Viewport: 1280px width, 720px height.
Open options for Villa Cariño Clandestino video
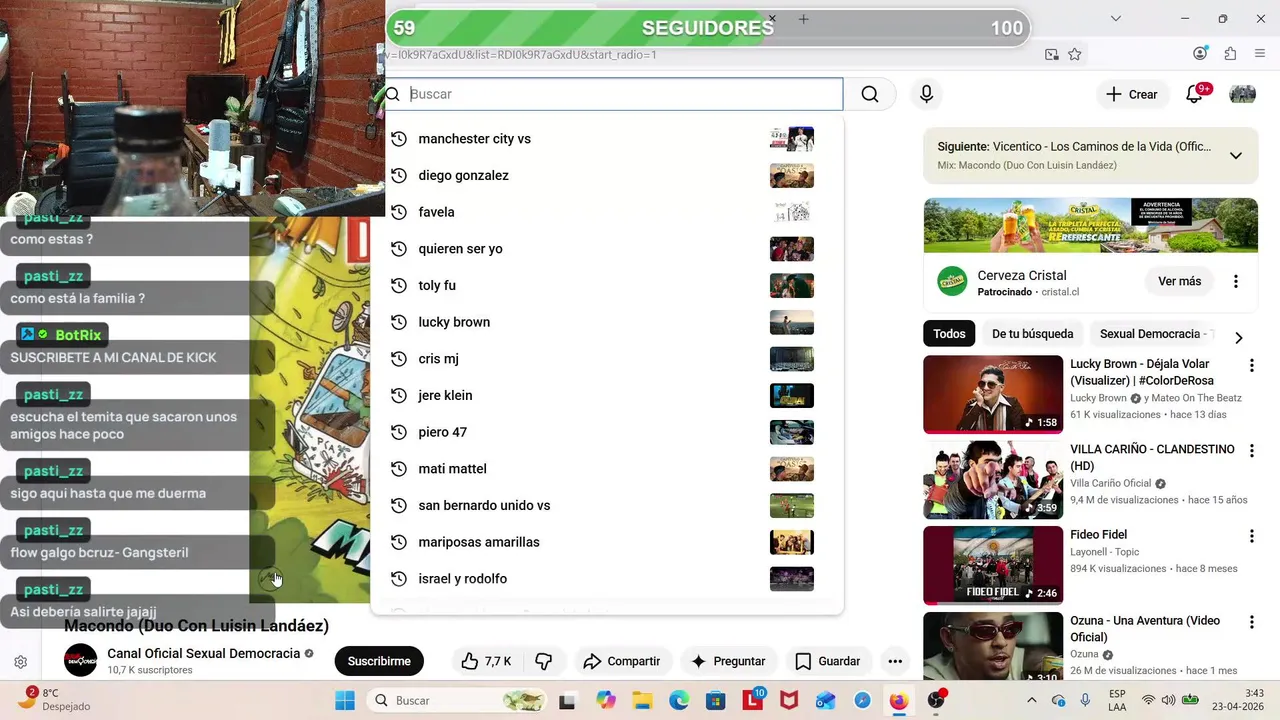[1251, 451]
